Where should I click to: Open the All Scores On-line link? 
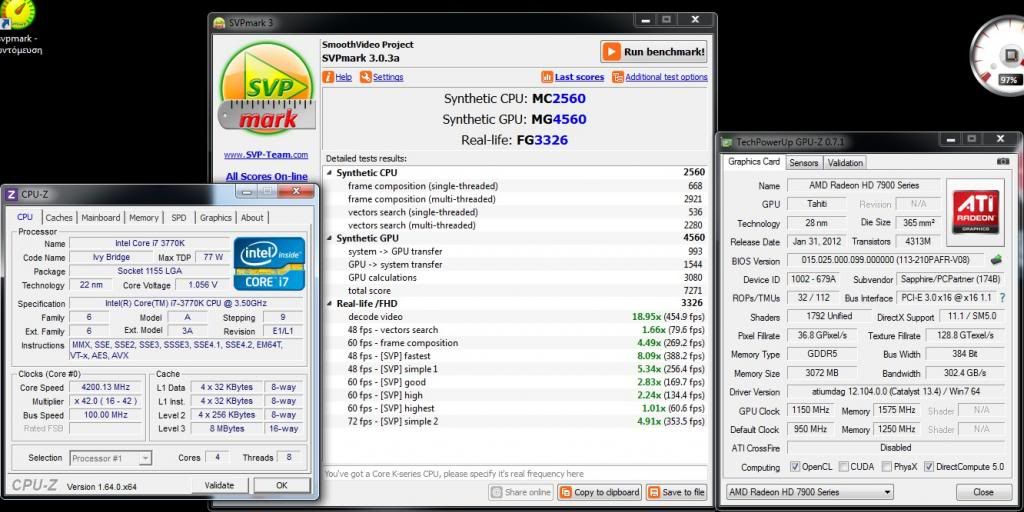pos(266,176)
